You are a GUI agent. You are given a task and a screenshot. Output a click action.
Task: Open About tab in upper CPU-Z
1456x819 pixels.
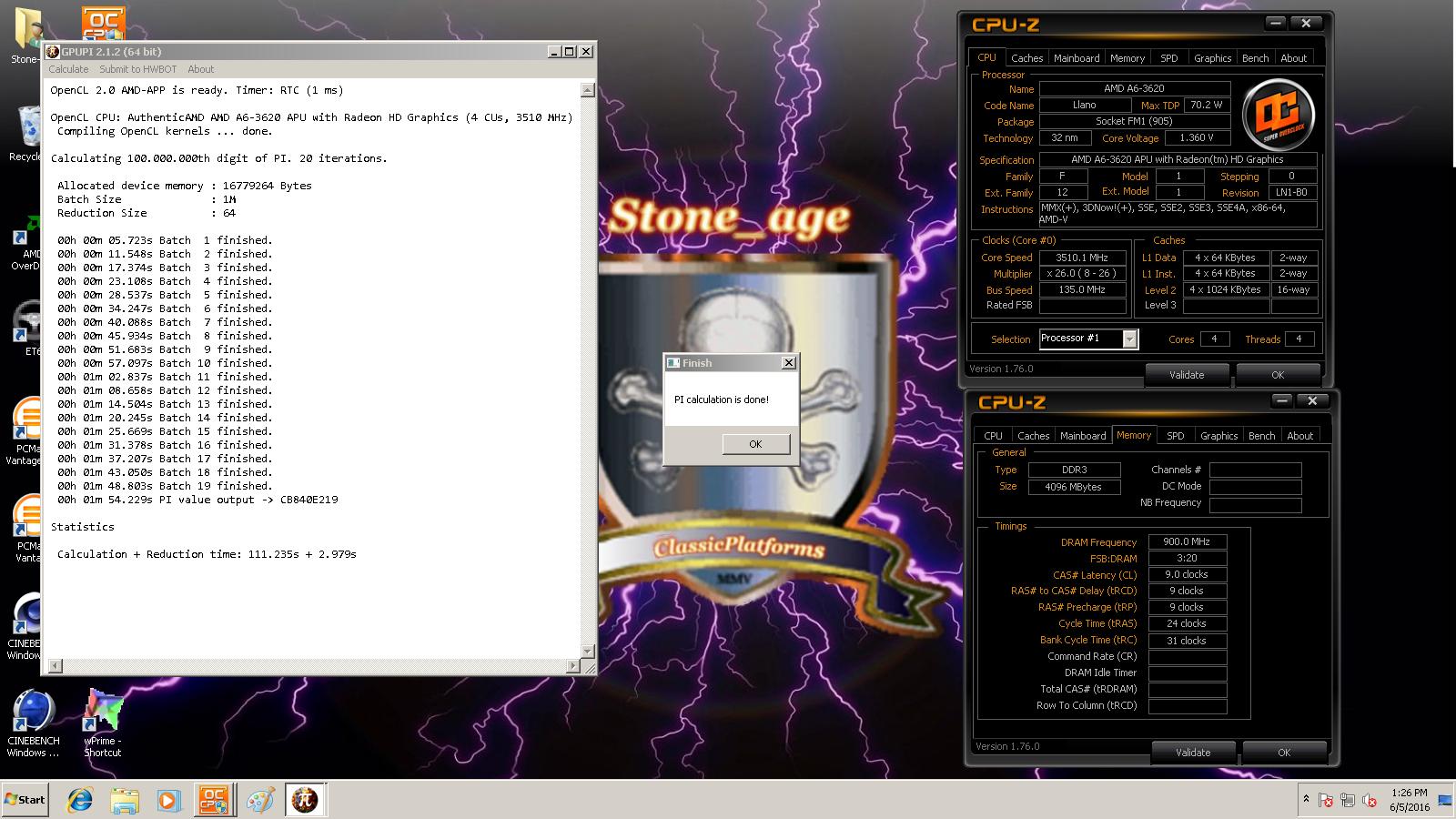(x=1294, y=58)
